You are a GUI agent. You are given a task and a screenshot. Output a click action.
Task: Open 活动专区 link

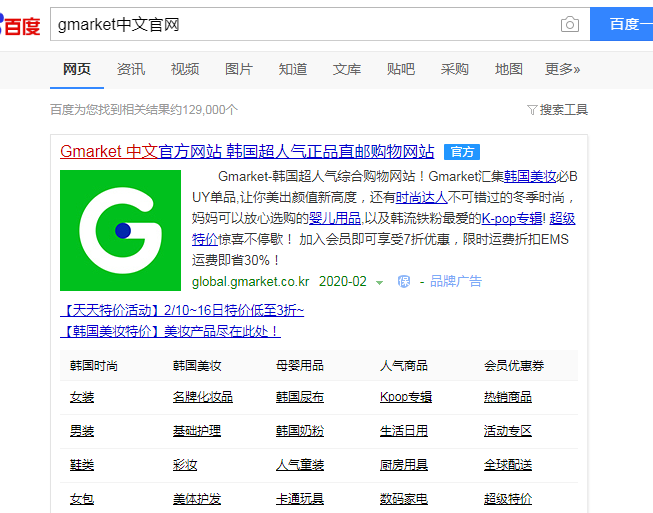pos(508,431)
